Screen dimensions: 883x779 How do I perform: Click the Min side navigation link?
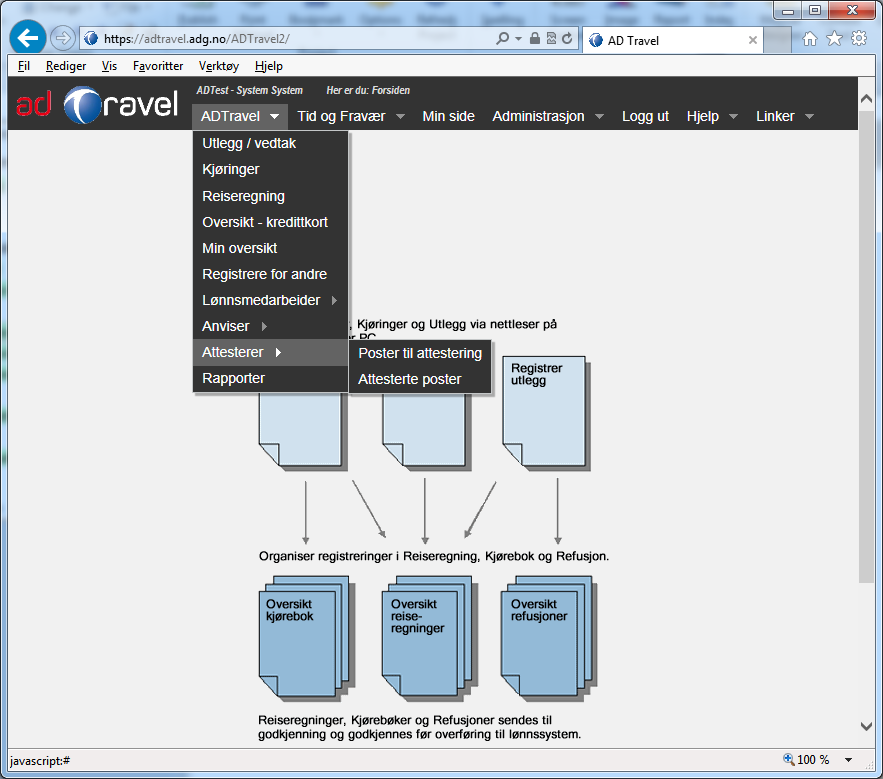pyautogui.click(x=448, y=116)
